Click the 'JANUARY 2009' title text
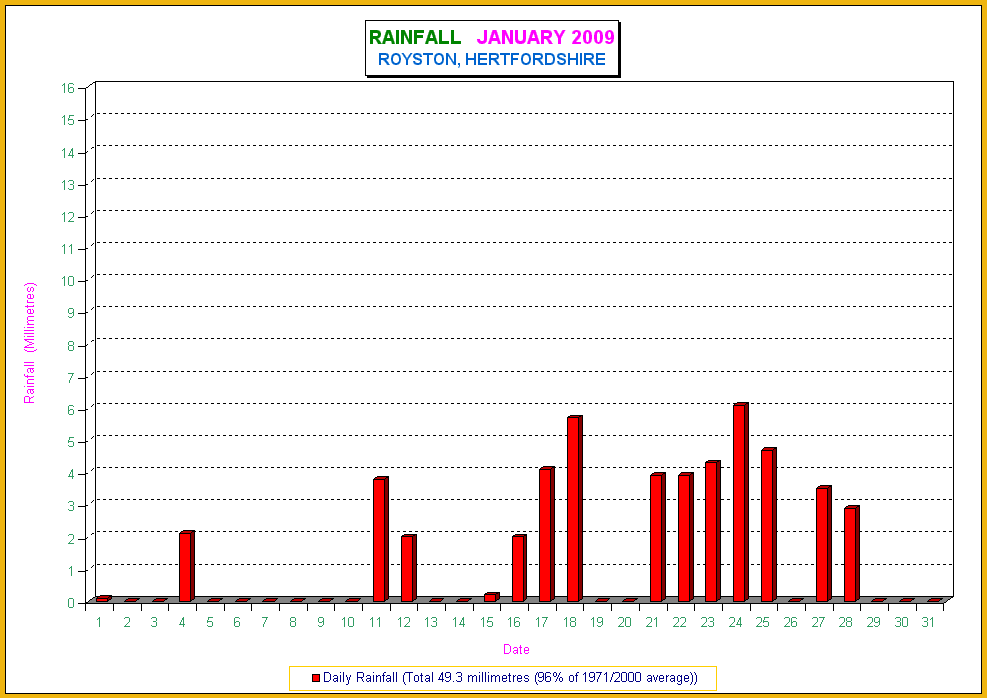 (545, 37)
